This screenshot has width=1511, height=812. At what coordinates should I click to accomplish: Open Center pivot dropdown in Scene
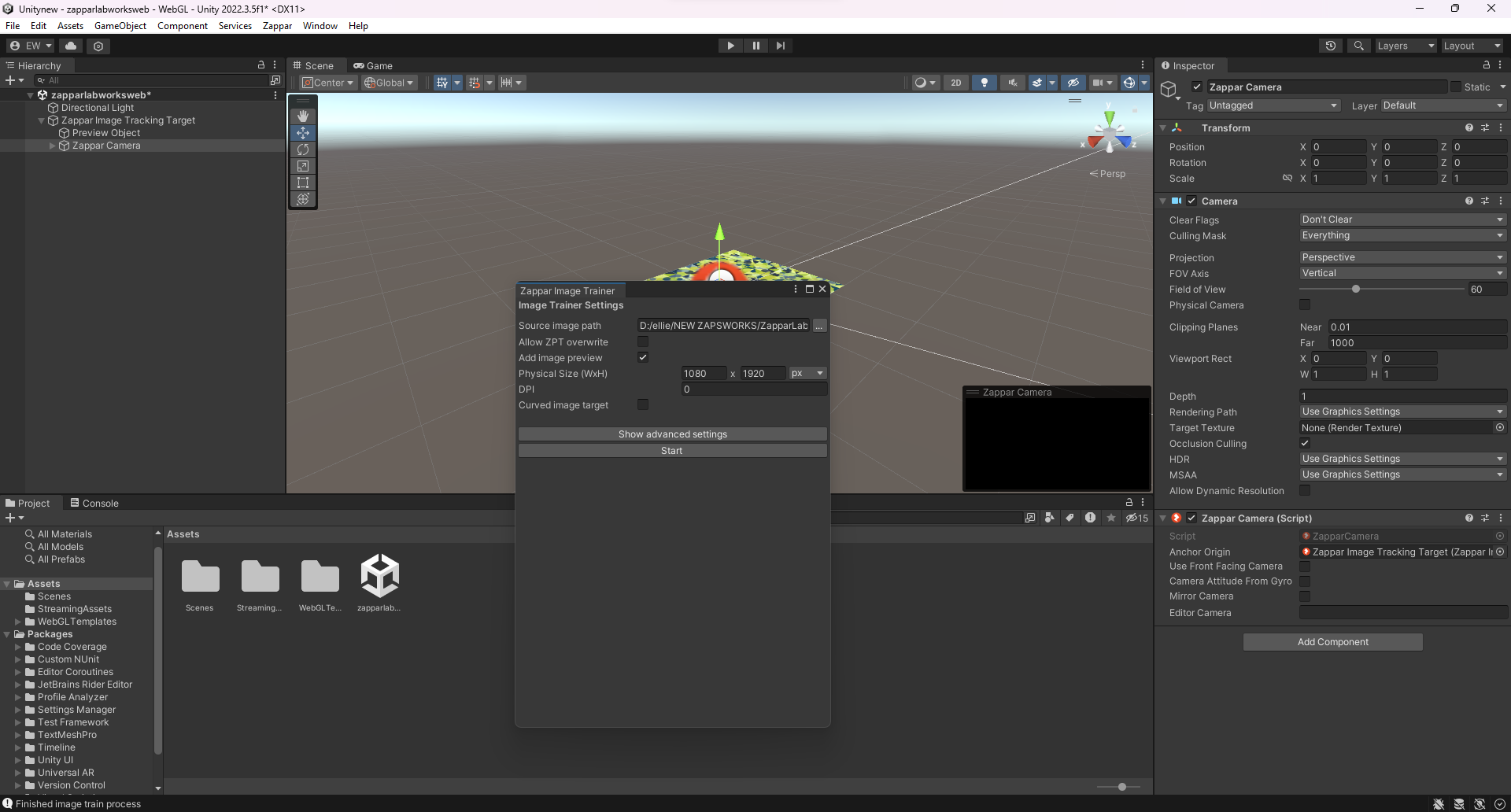click(x=328, y=83)
